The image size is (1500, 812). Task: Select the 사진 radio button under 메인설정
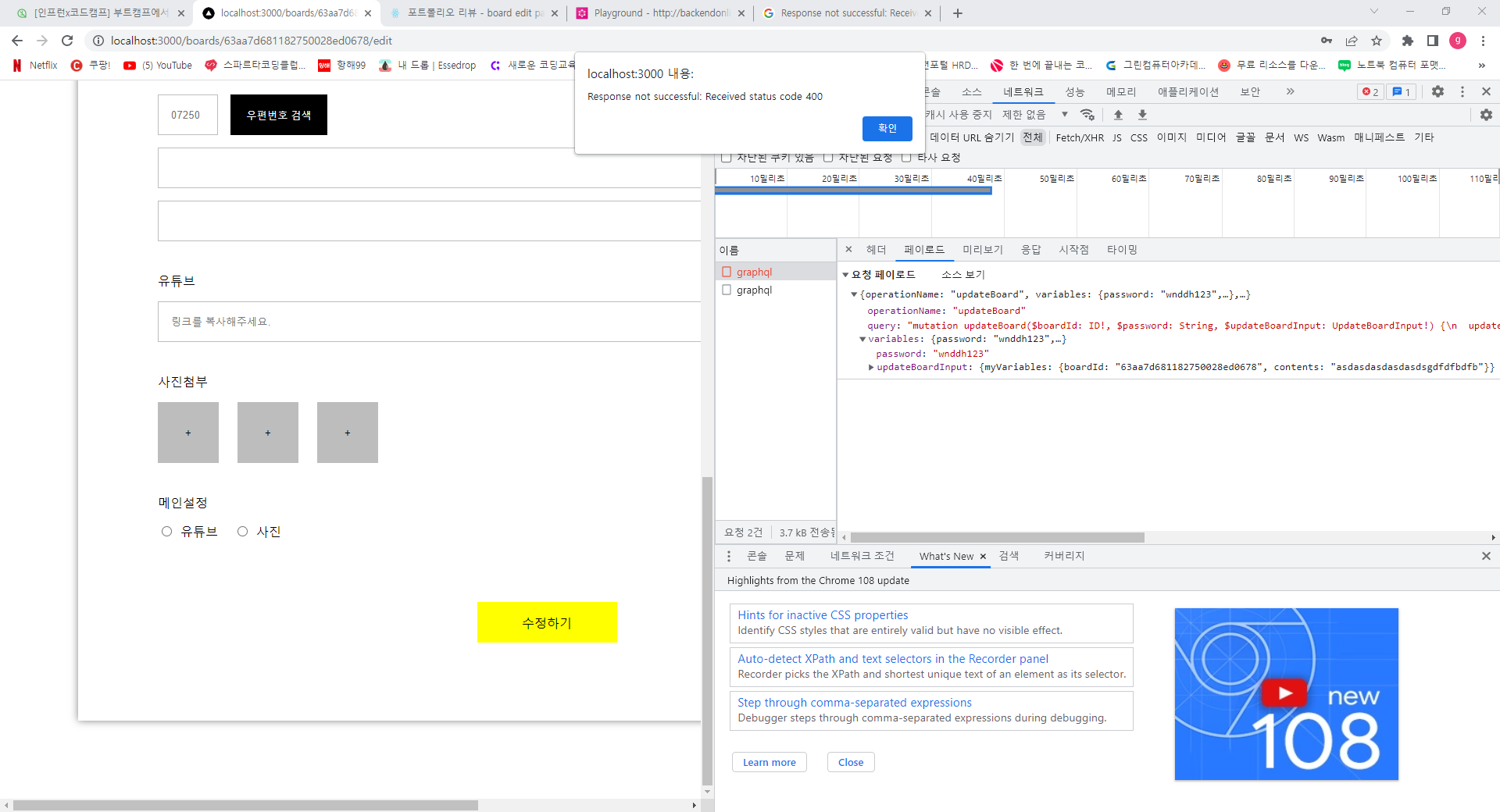(242, 532)
